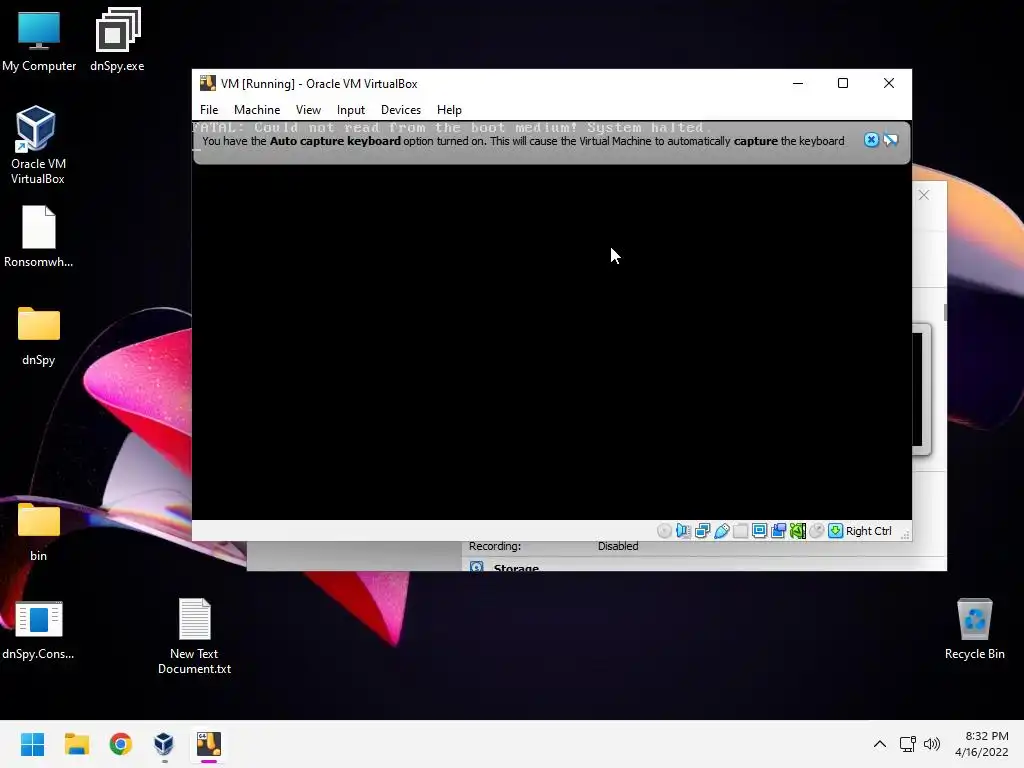Click the USB devices status icon
The width and height of the screenshot is (1024, 768).
pos(722,531)
